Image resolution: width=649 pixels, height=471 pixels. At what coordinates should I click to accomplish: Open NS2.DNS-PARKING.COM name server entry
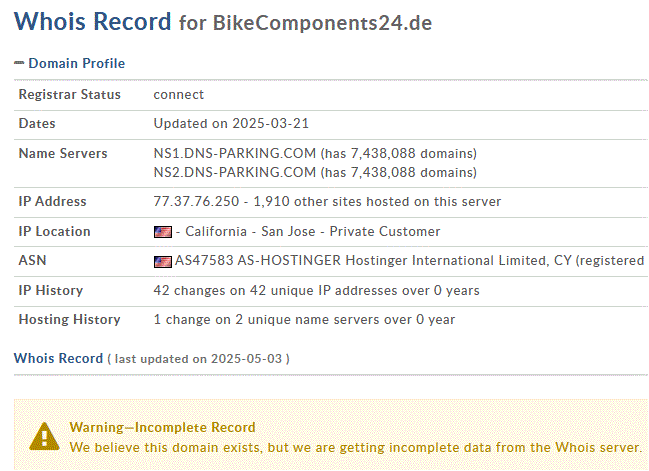point(235,172)
